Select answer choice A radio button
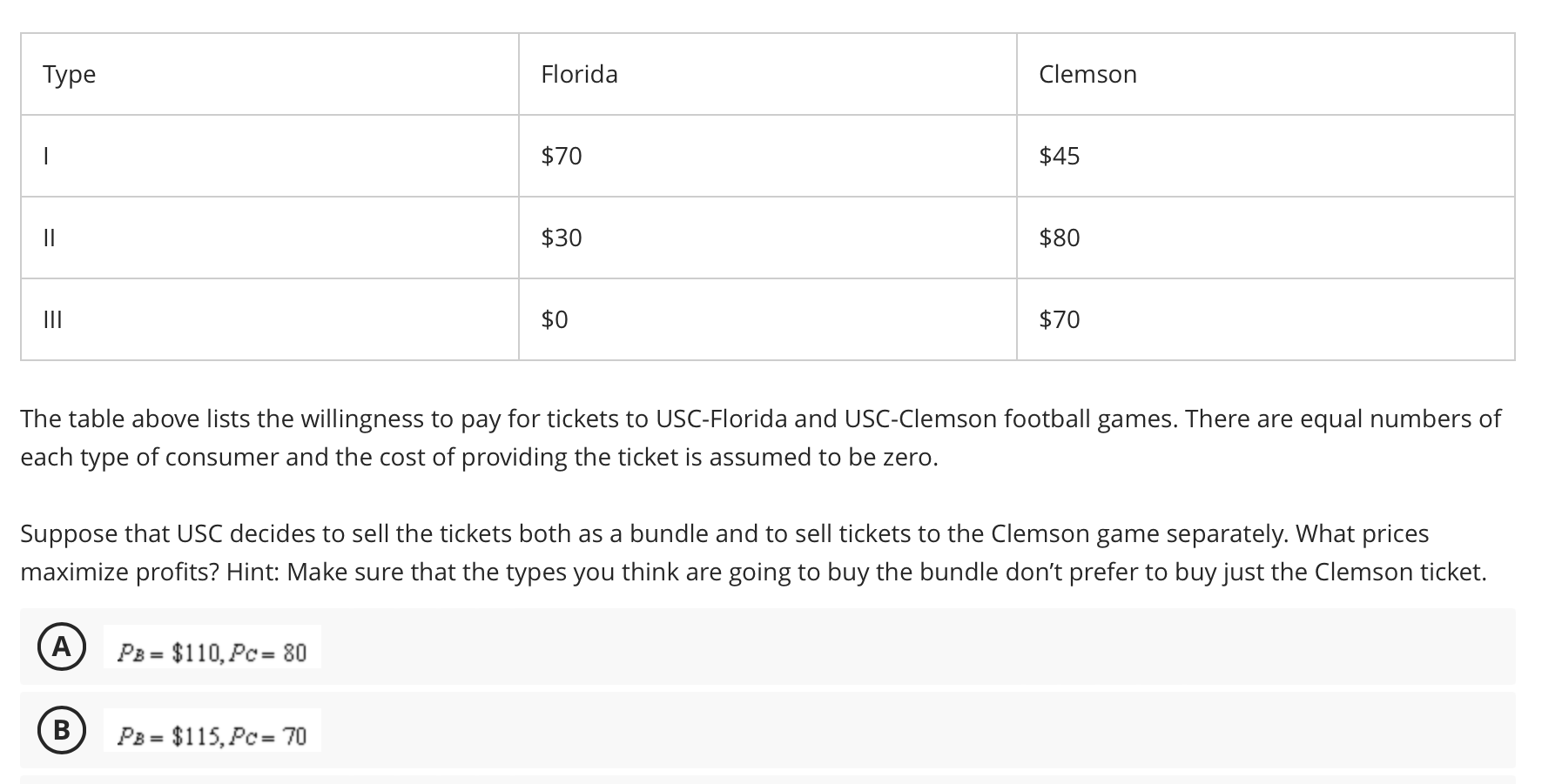1562x784 pixels. (61, 647)
